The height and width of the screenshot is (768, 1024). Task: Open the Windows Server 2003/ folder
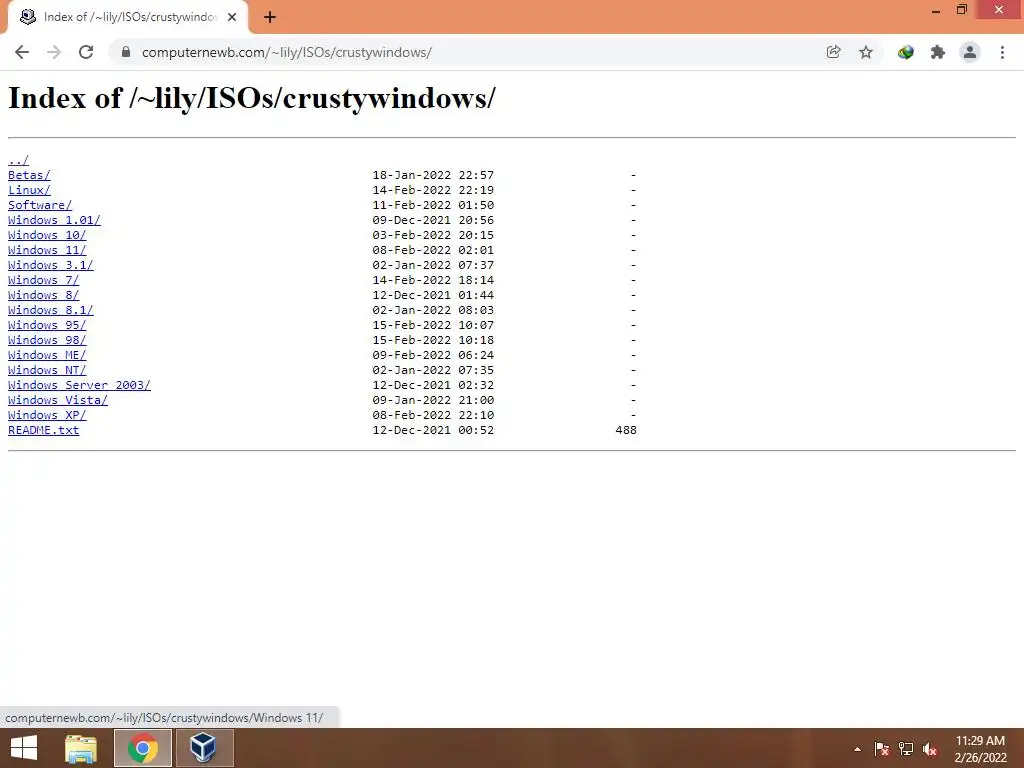click(79, 385)
